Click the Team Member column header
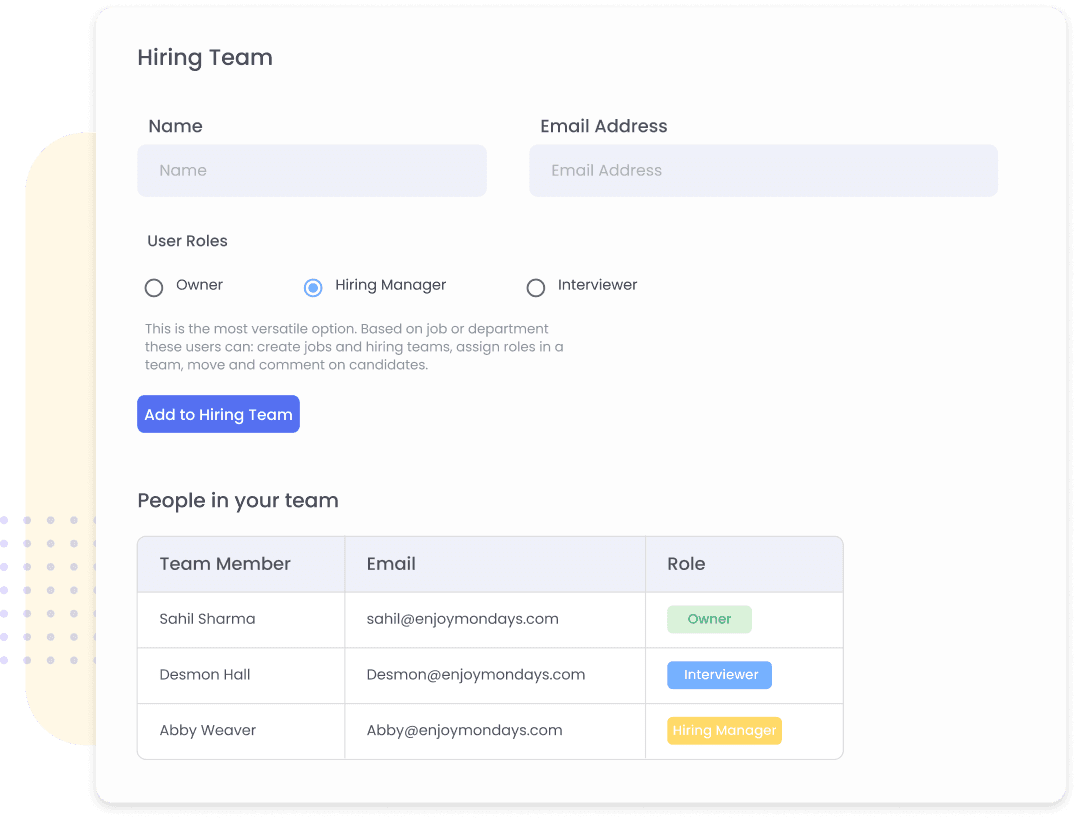This screenshot has height=819, width=1078. [225, 564]
